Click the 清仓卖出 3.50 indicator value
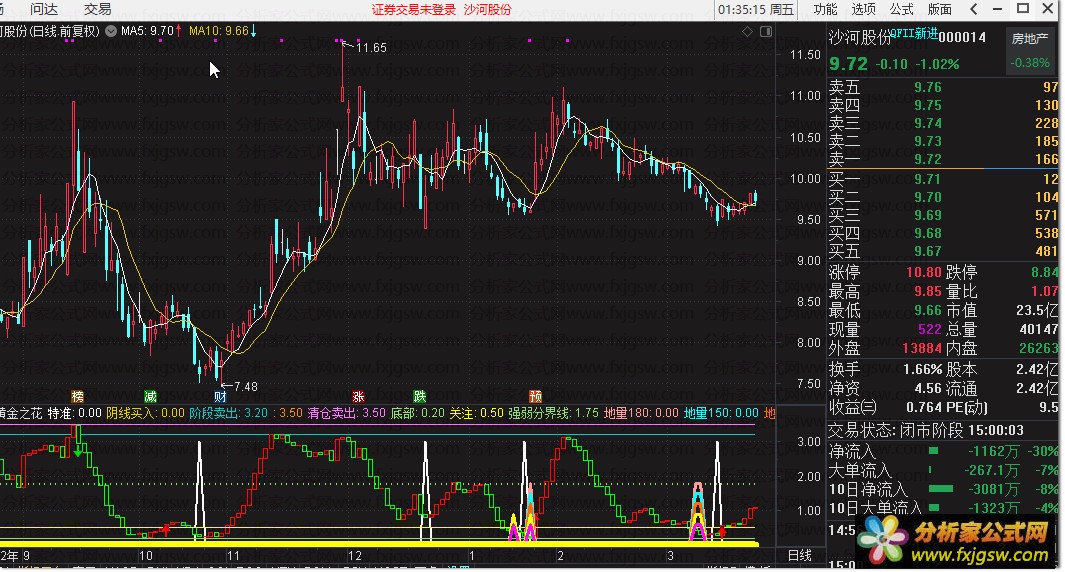This screenshot has height=572, width=1065. click(x=346, y=413)
